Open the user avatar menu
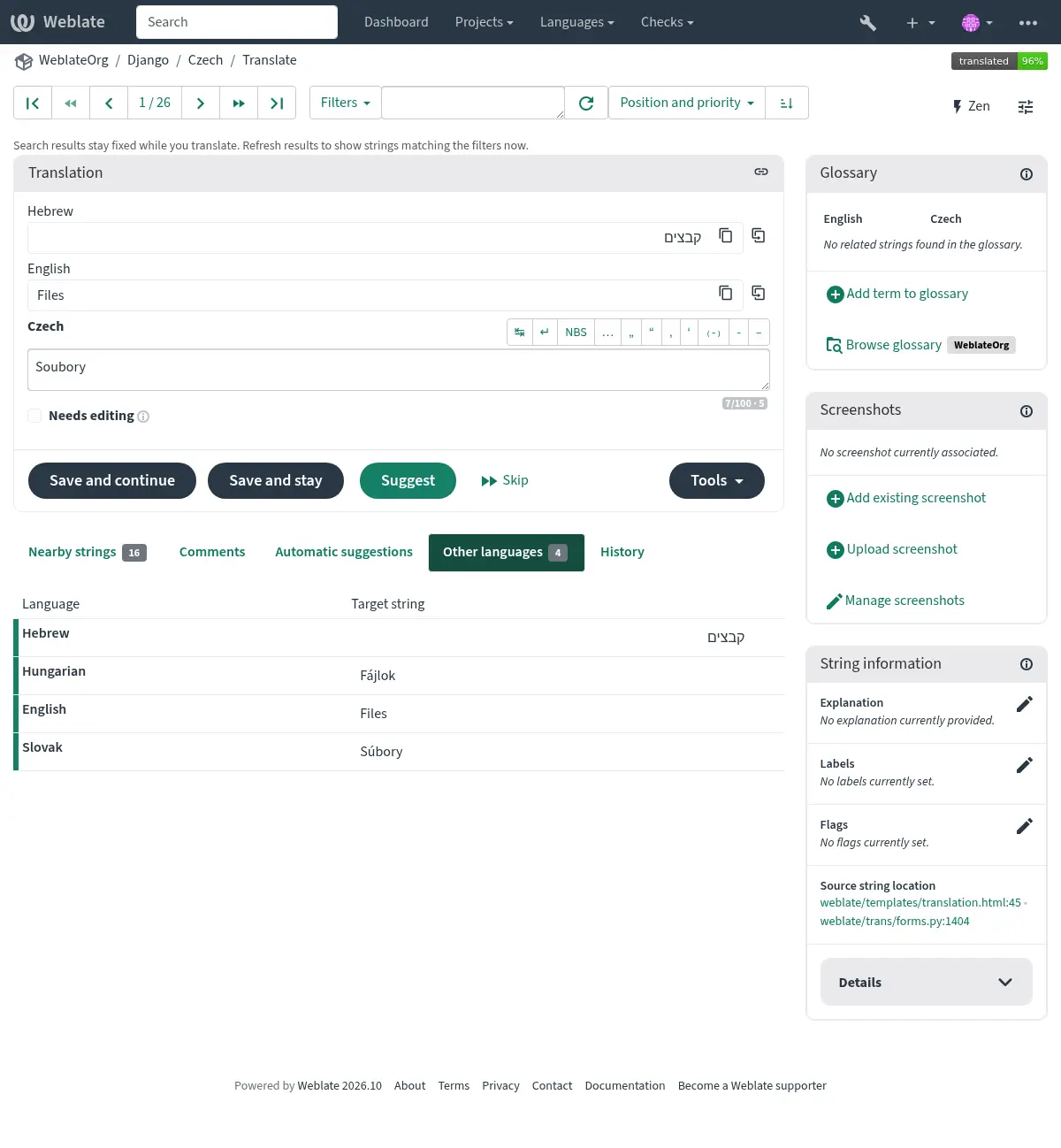Screen dimensions: 1061x1148 click(x=977, y=22)
